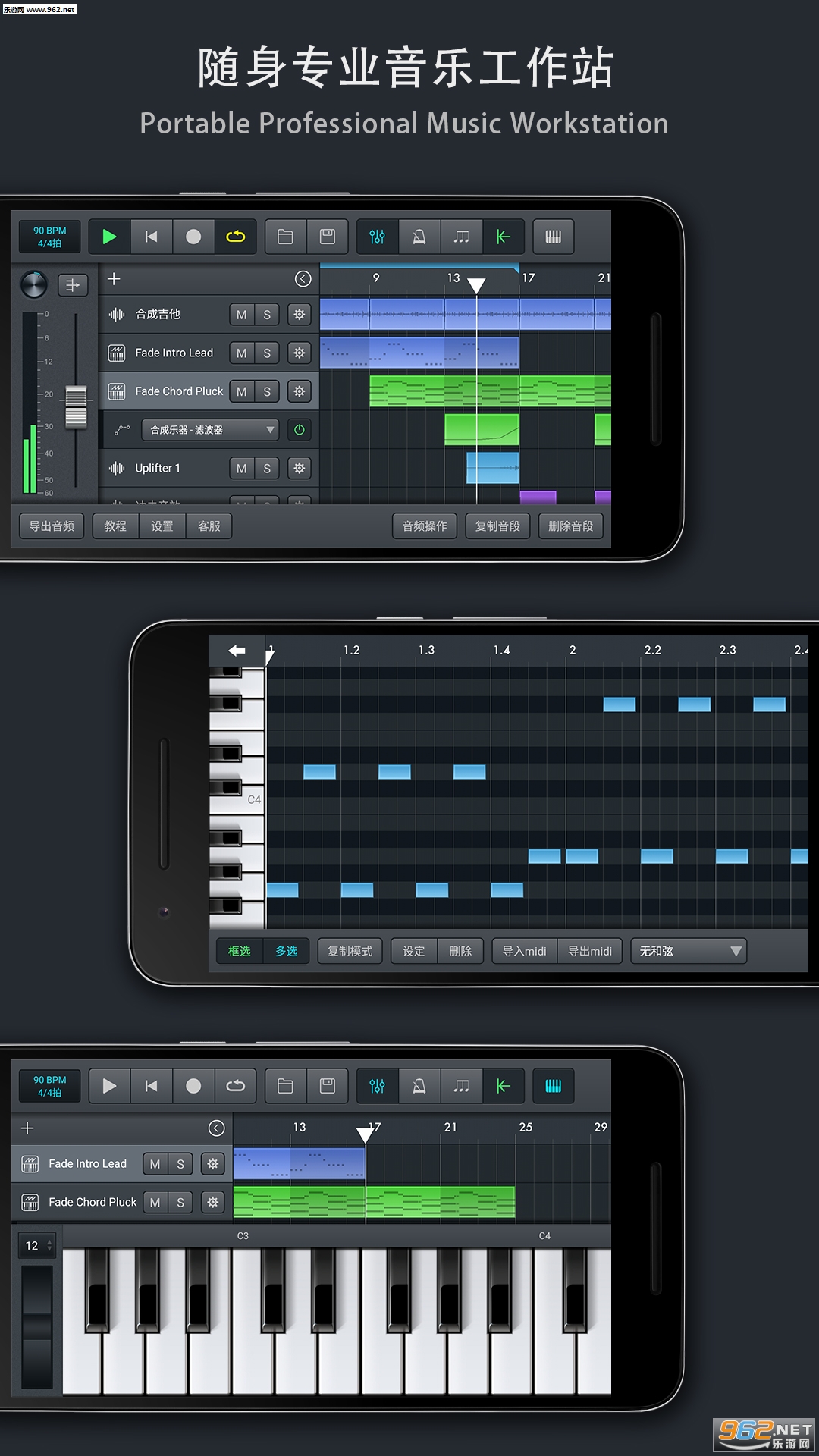Start playback with the play button in the bottom phone

[x=109, y=1086]
